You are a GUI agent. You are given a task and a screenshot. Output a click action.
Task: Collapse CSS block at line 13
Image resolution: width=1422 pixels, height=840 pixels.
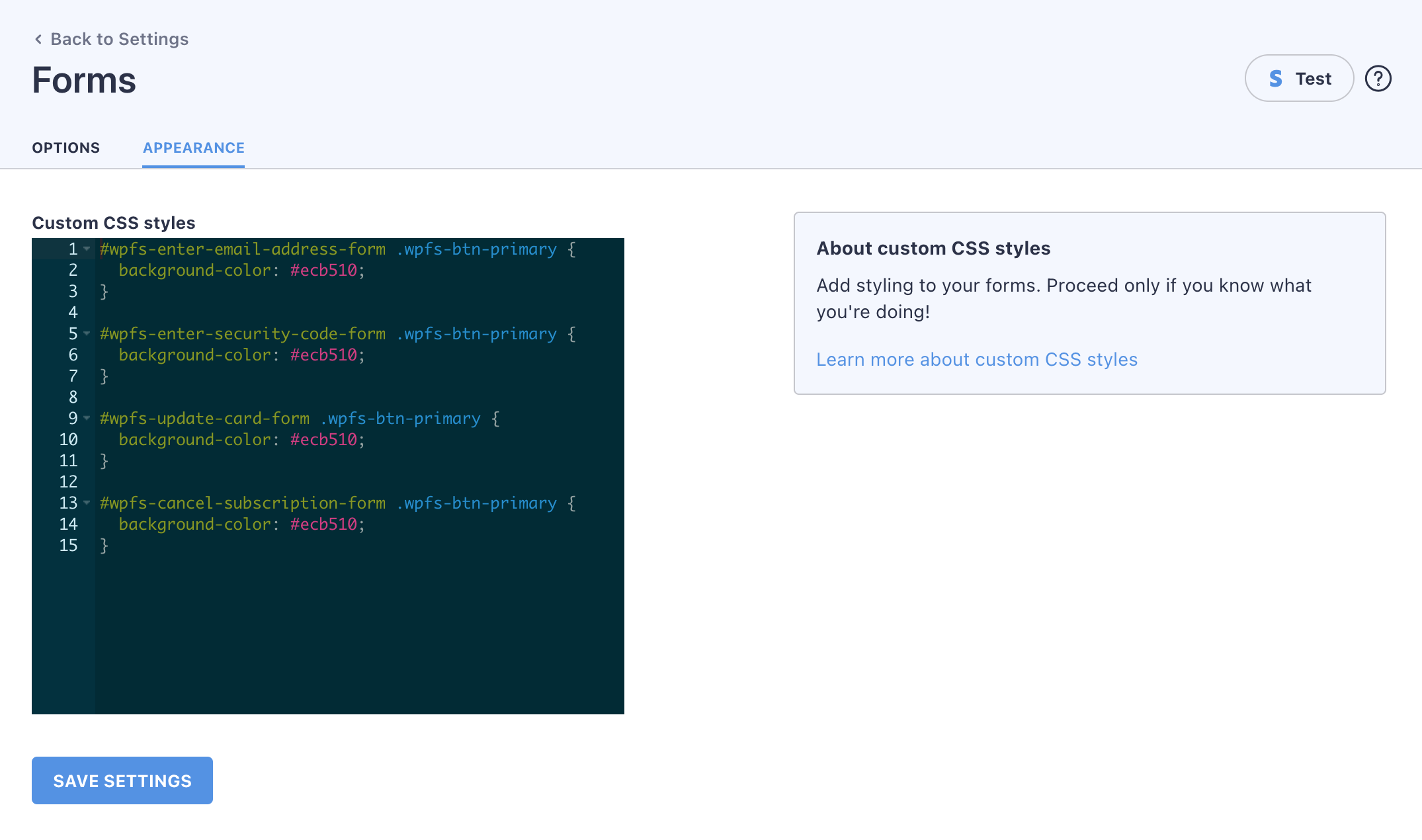click(x=87, y=503)
